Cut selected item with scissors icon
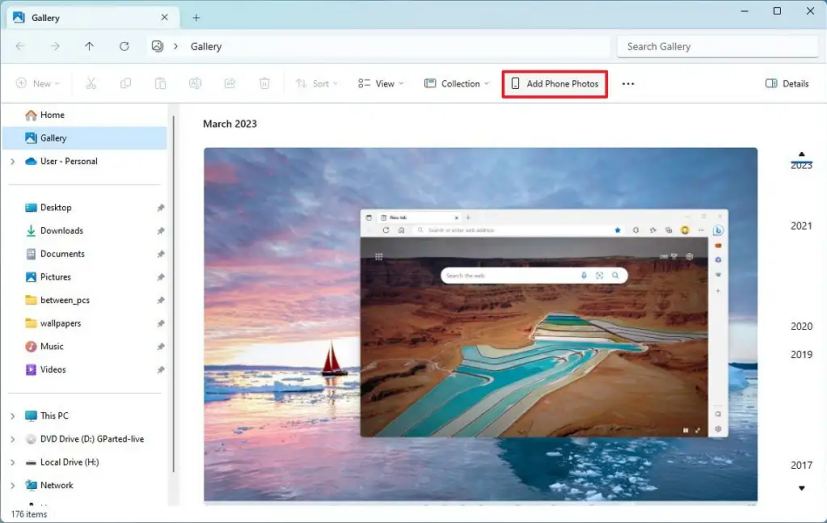Viewport: 827px width, 523px height. point(91,83)
